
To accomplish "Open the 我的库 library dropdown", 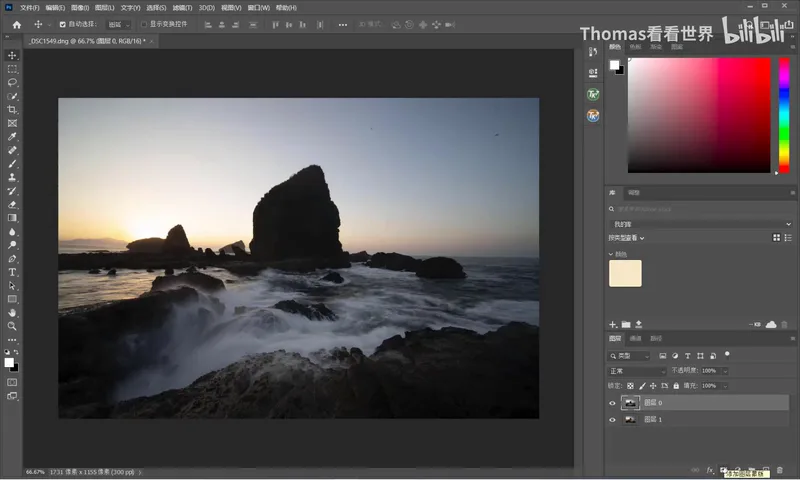I will point(700,224).
